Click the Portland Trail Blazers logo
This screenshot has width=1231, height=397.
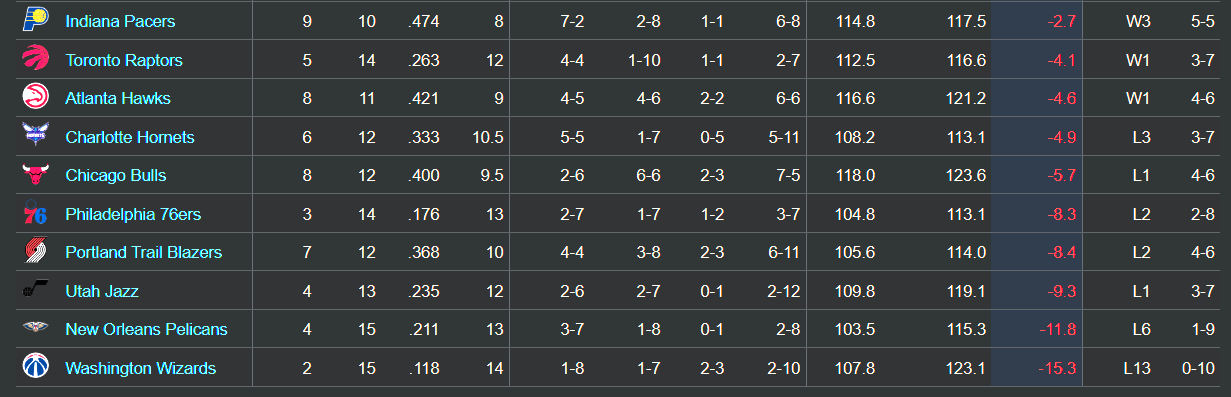pos(34,252)
